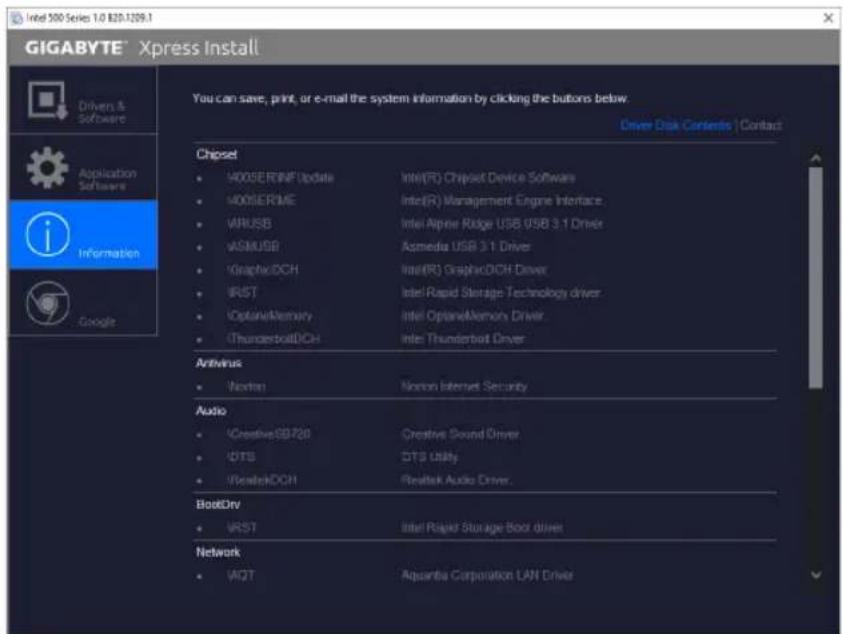Select the Information tab icon
The height and width of the screenshot is (634, 843).
pos(47,234)
